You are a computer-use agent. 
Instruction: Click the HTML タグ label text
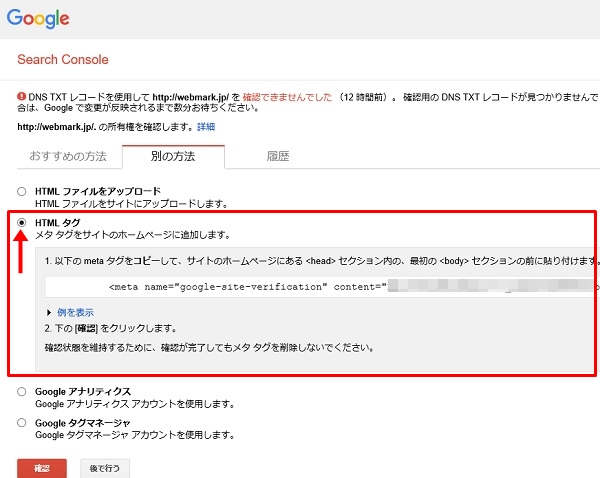click(x=58, y=222)
